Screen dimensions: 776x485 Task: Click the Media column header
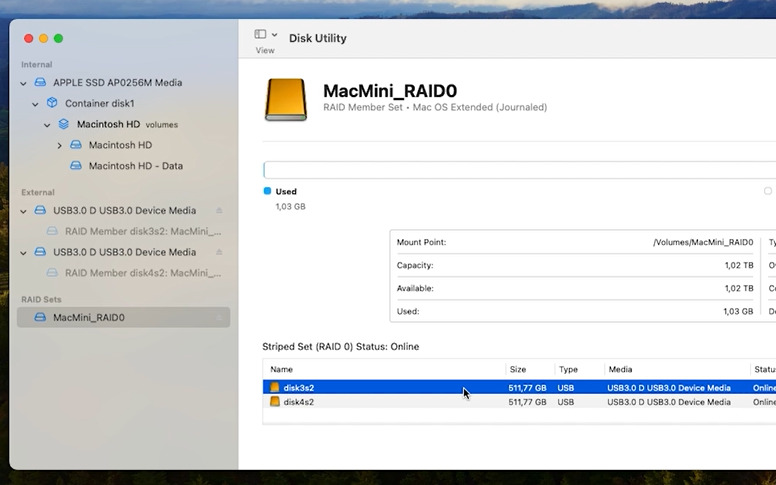point(620,369)
